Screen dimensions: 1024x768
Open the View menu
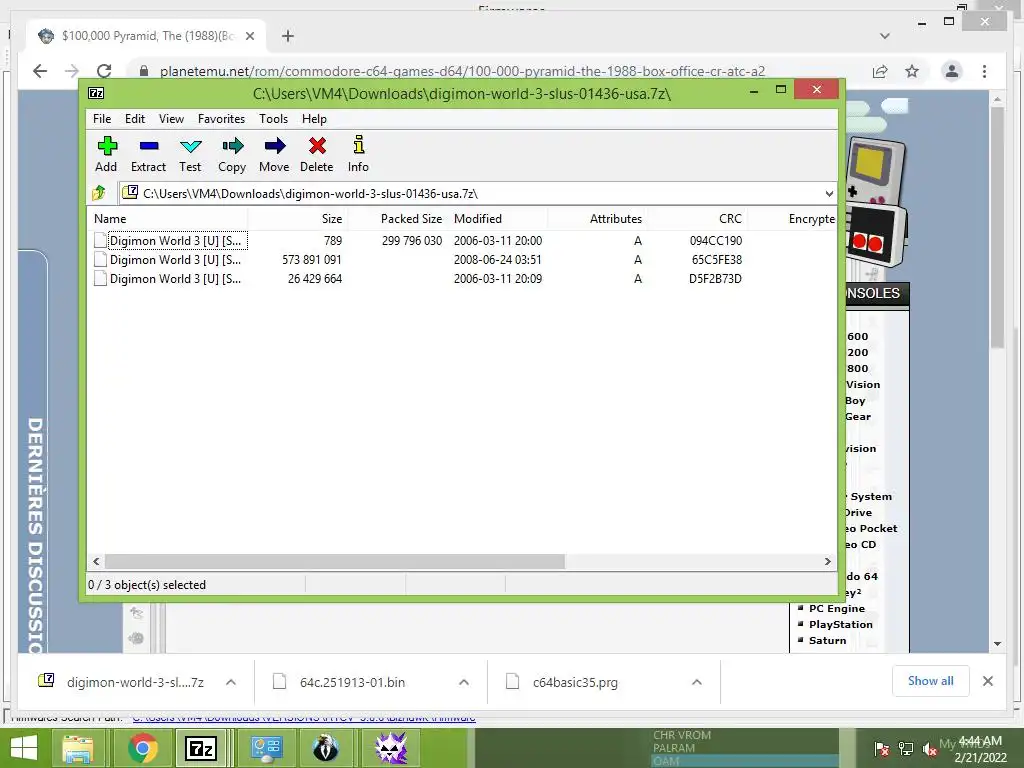(171, 119)
